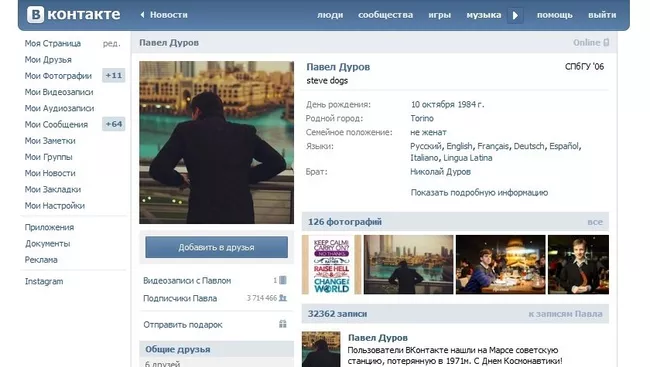Open the 126 фотографий header
The height and width of the screenshot is (367, 650).
[x=345, y=222]
